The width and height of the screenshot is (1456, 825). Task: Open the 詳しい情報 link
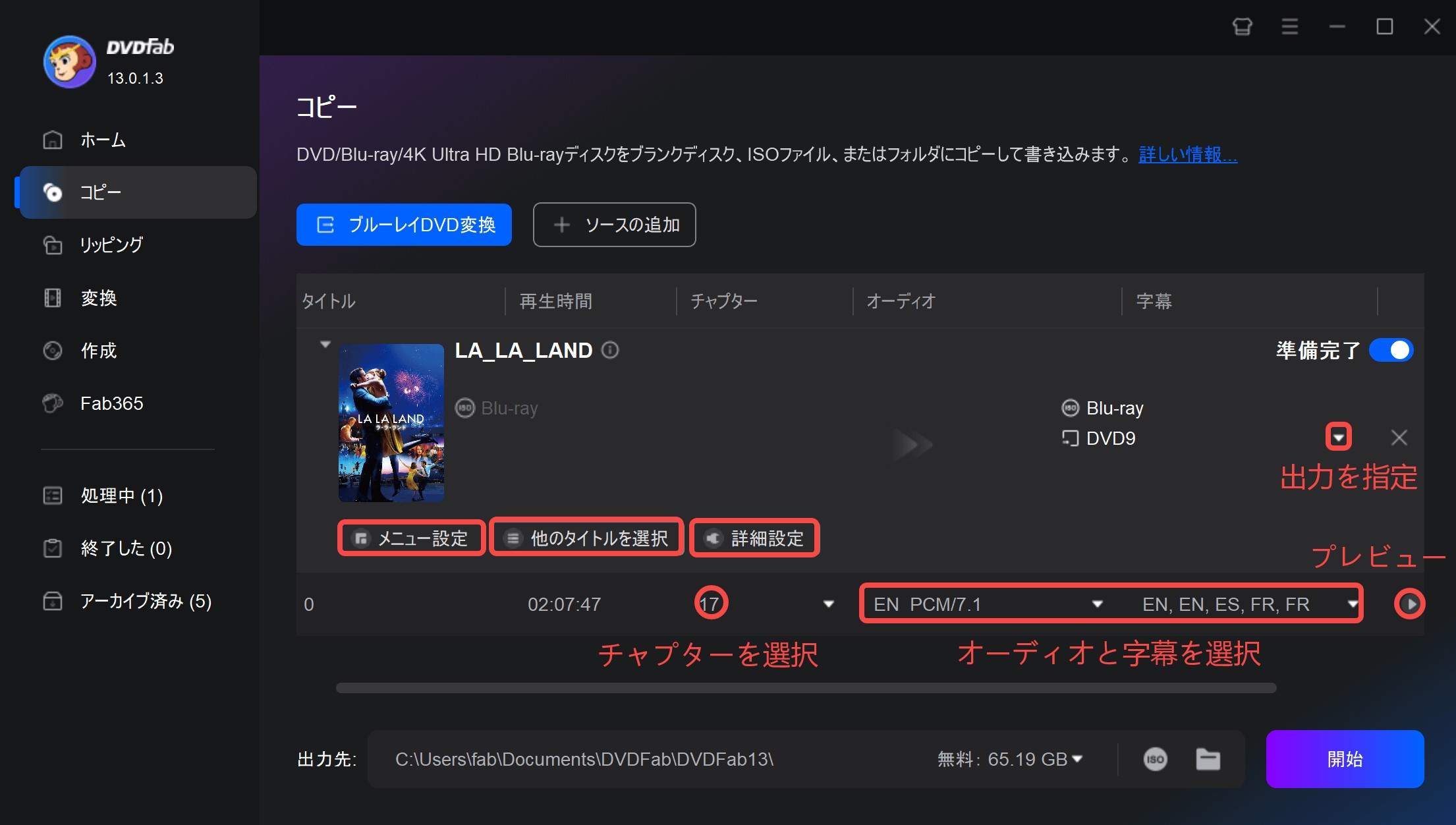(1188, 154)
